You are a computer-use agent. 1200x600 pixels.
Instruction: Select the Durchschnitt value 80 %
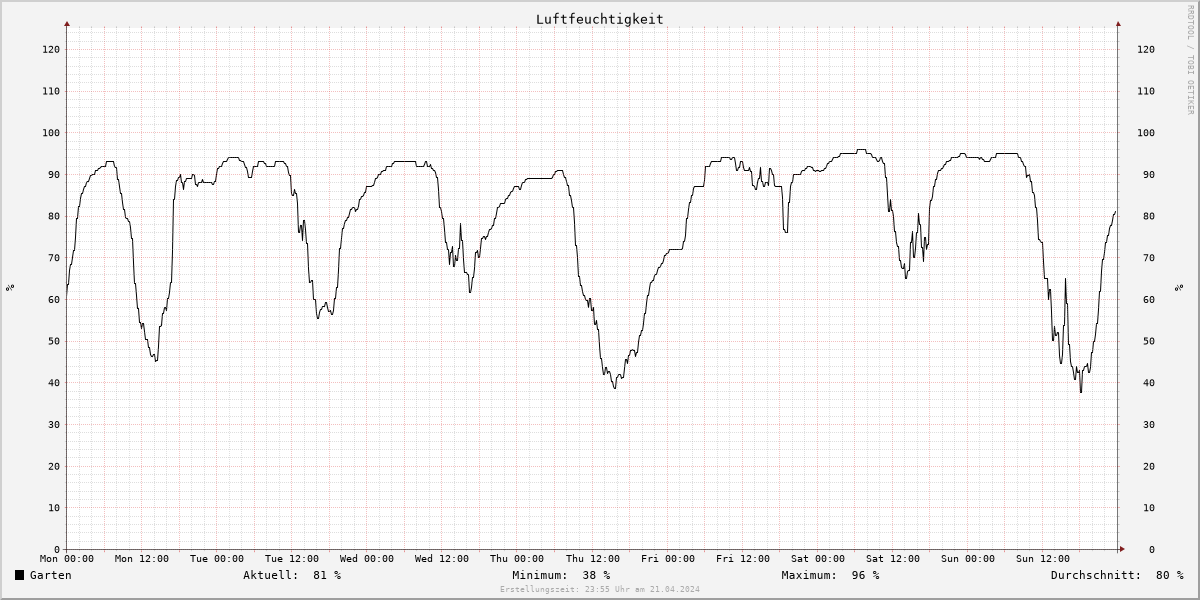pos(1169,575)
